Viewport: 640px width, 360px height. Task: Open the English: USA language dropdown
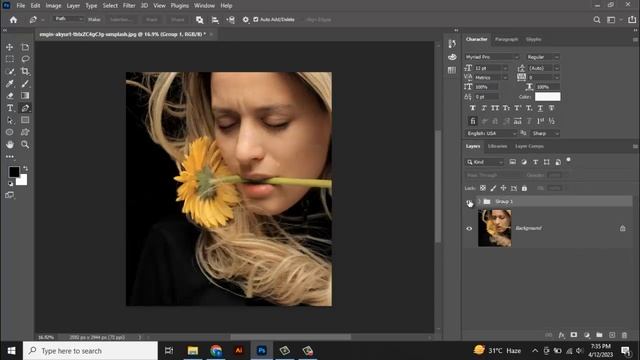(491, 133)
